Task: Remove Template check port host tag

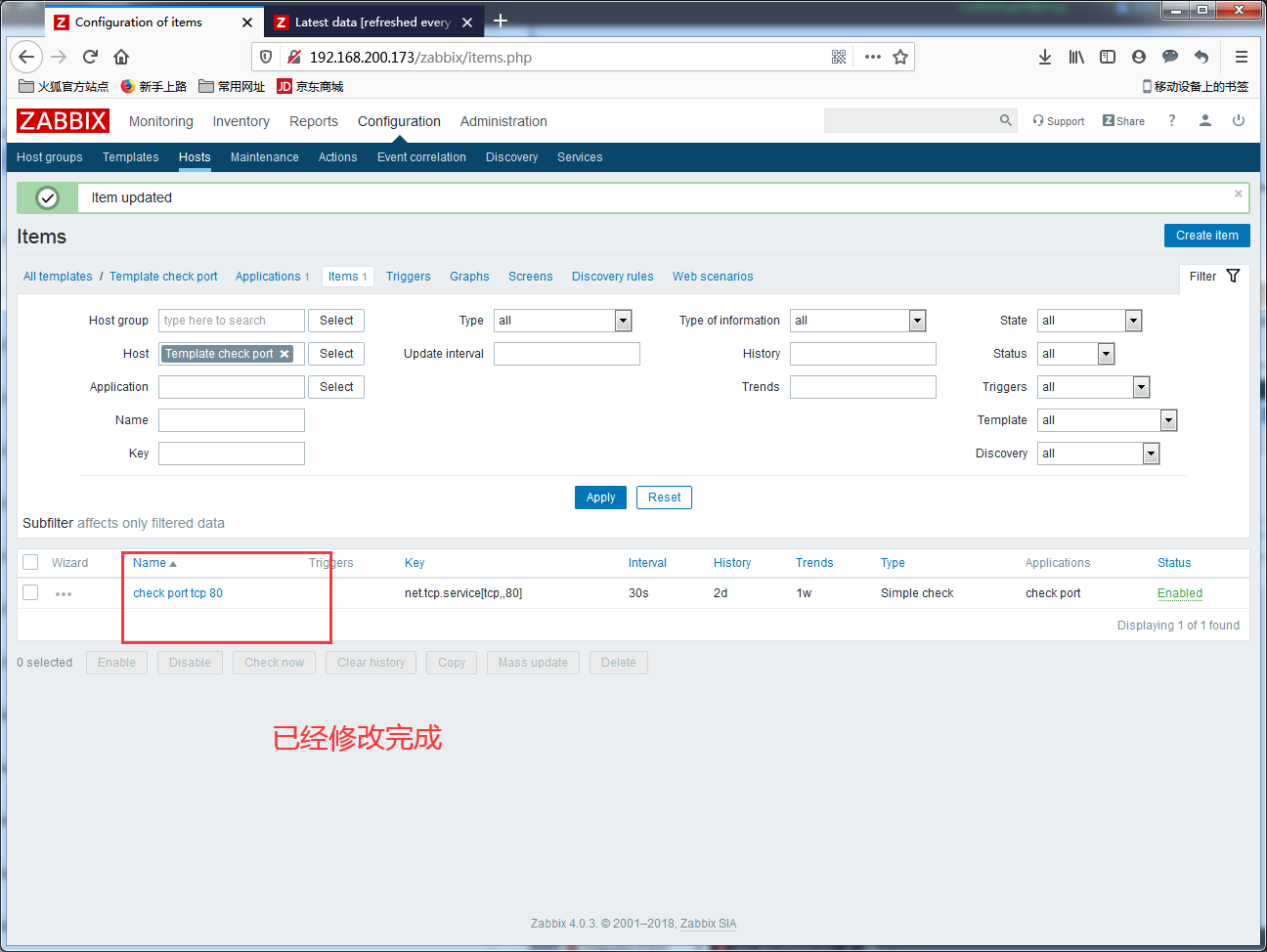Action: point(284,354)
